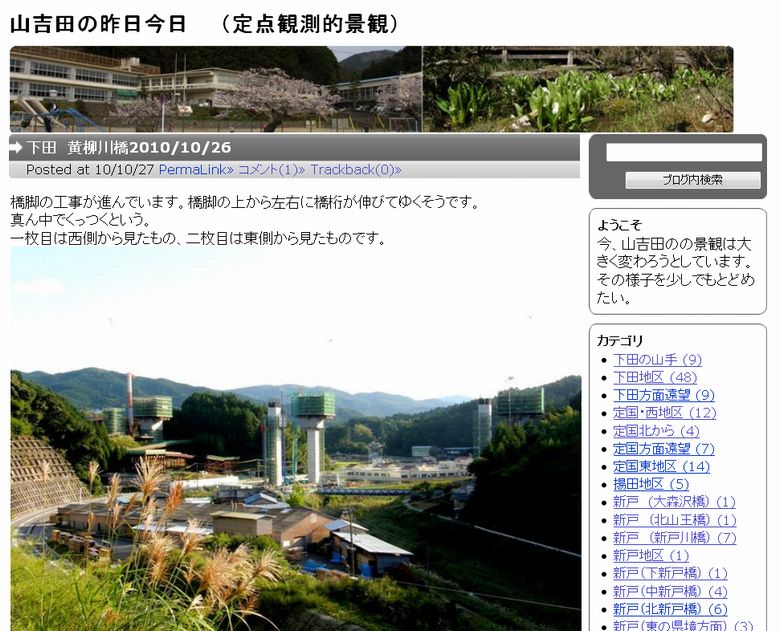Image resolution: width=780 pixels, height=631 pixels.
Task: Open the コメント(1)» comments link
Action: tap(272, 170)
